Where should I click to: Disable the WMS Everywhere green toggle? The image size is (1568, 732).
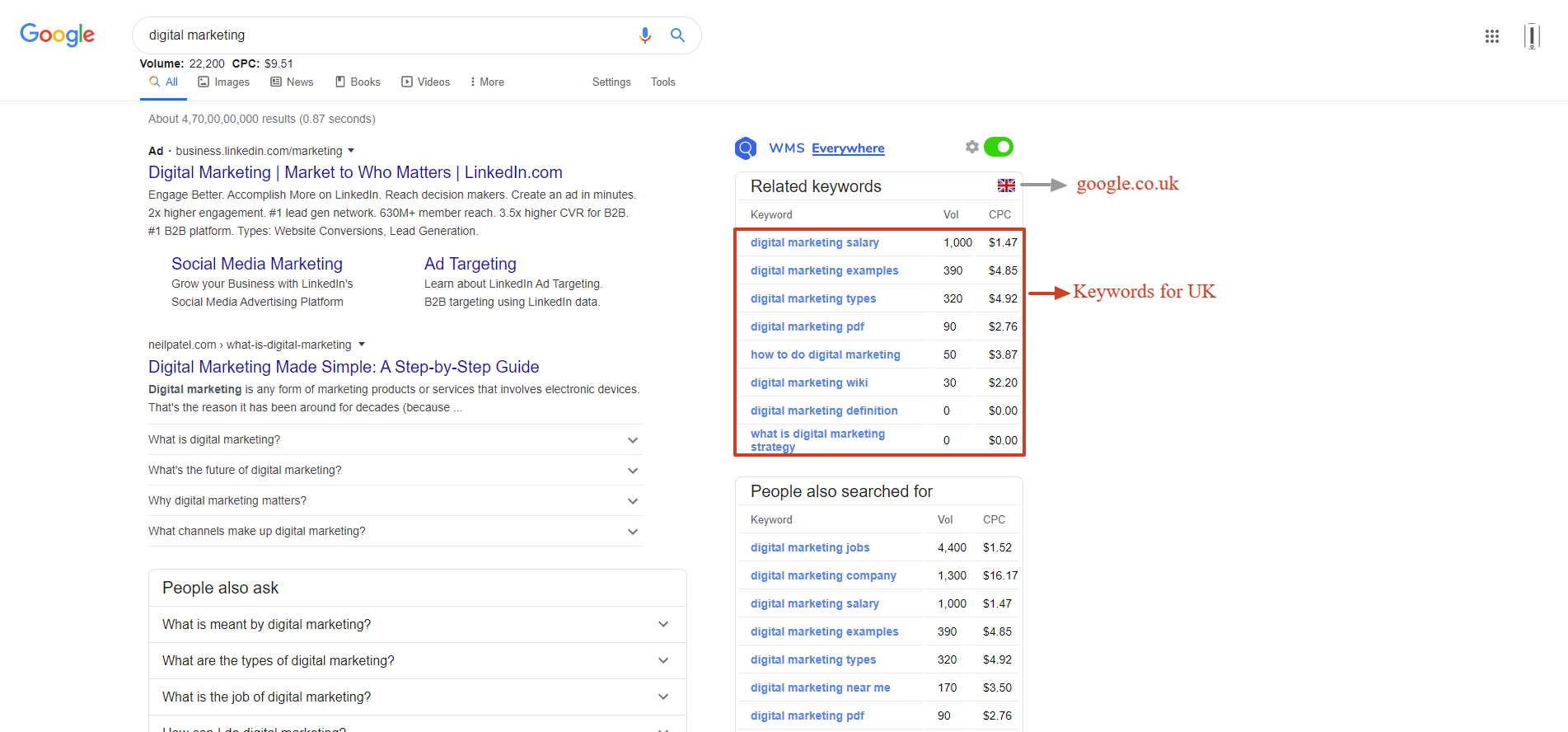pyautogui.click(x=999, y=147)
